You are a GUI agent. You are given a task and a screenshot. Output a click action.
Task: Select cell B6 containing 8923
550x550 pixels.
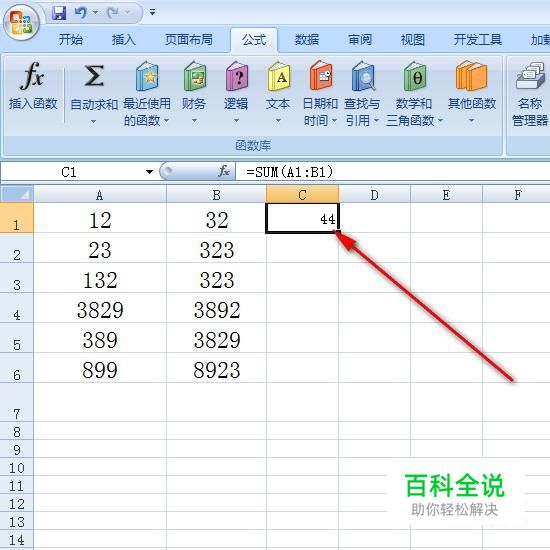point(216,368)
